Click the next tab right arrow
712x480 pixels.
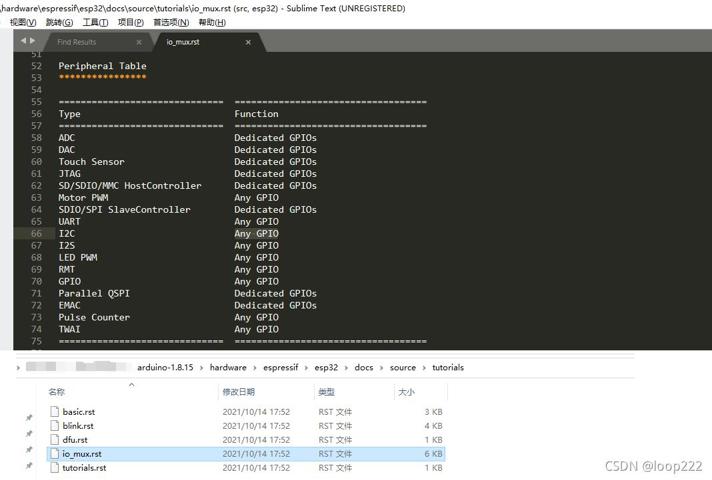pos(32,41)
